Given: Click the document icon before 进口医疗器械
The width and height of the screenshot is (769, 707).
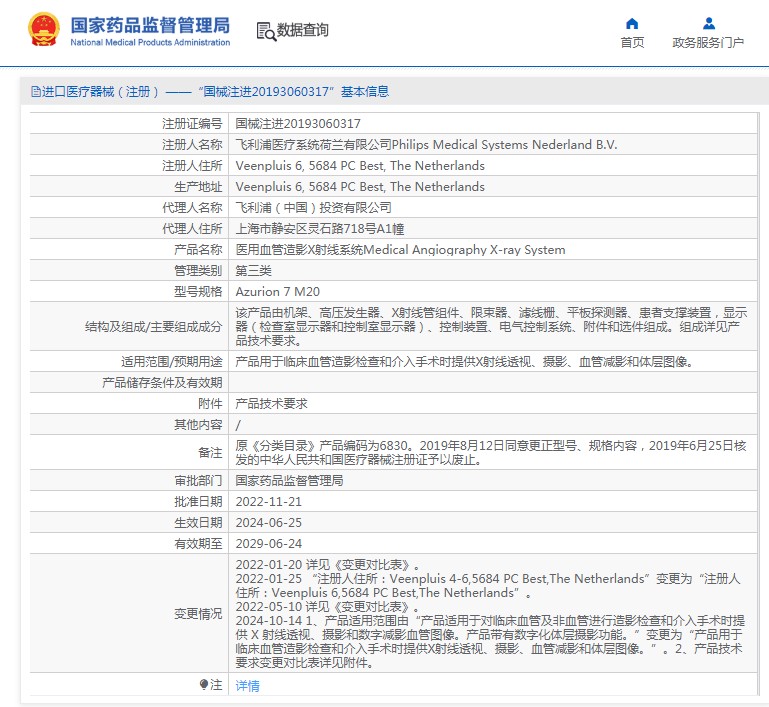Looking at the screenshot, I should [x=36, y=92].
